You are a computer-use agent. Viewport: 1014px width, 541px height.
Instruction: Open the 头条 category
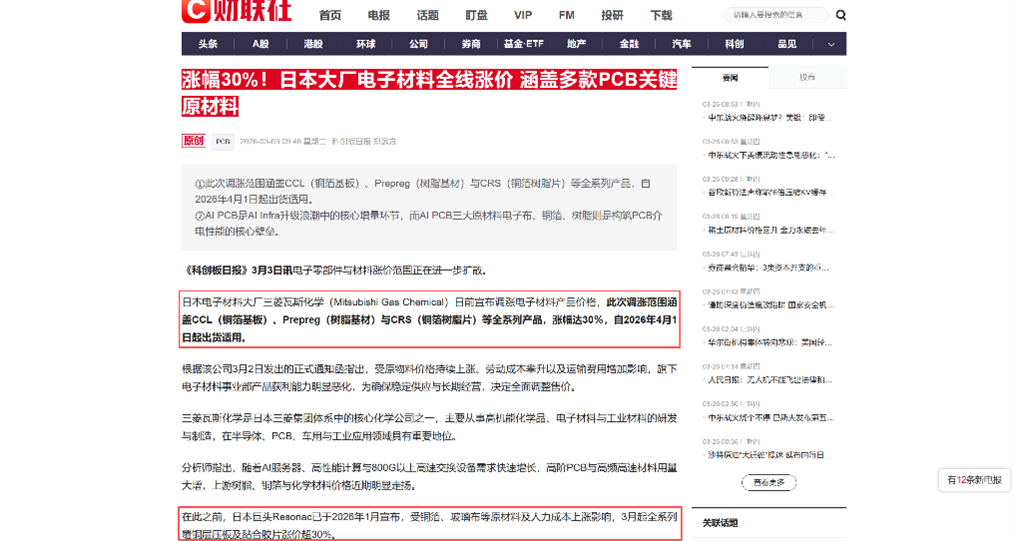pos(208,44)
